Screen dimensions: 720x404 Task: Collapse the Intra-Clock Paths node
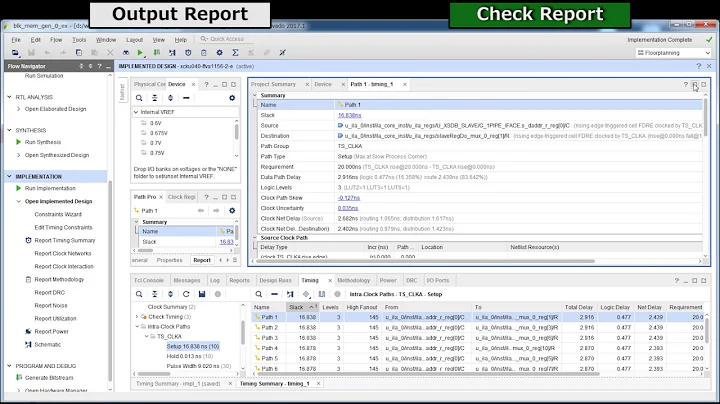137,326
